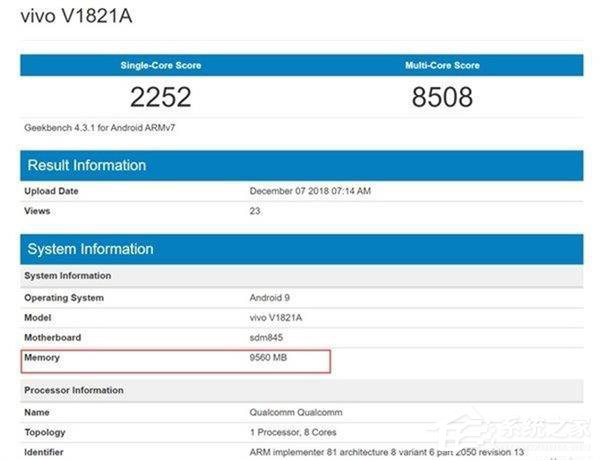This screenshot has width=600, height=460.
Task: Select the 'Identifier' label
Action: click(44, 452)
